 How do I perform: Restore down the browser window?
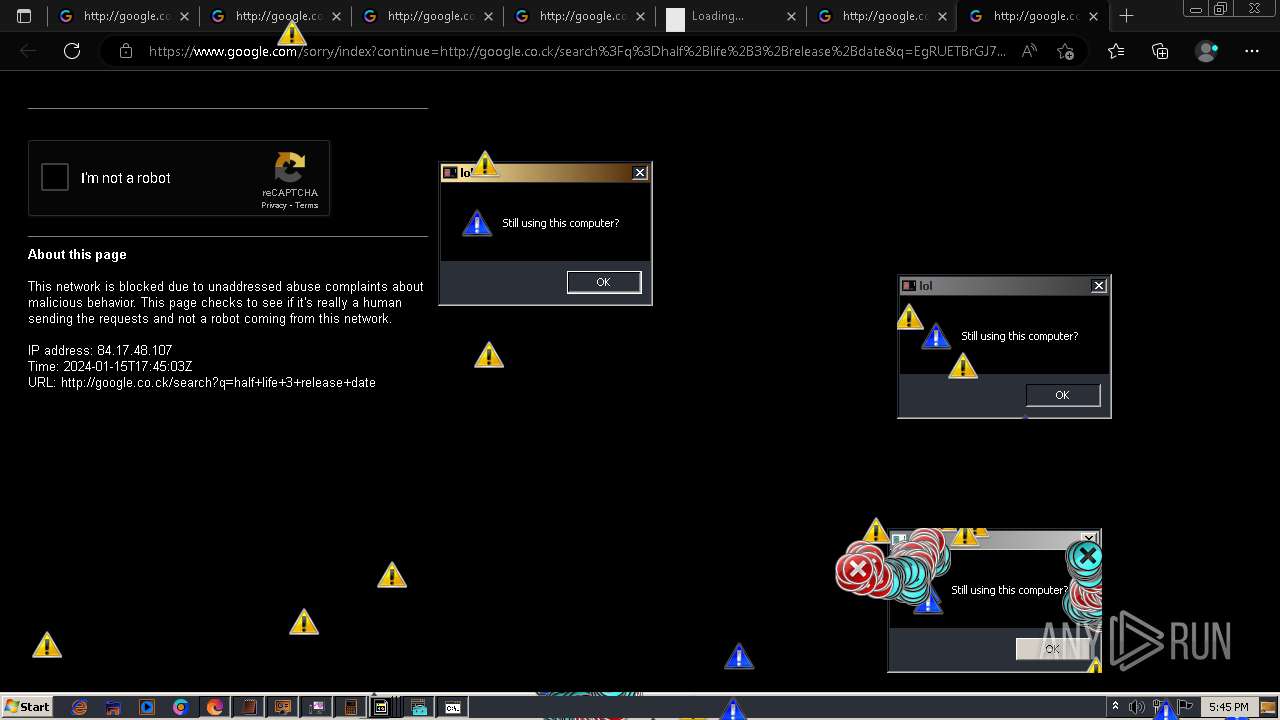click(1221, 9)
